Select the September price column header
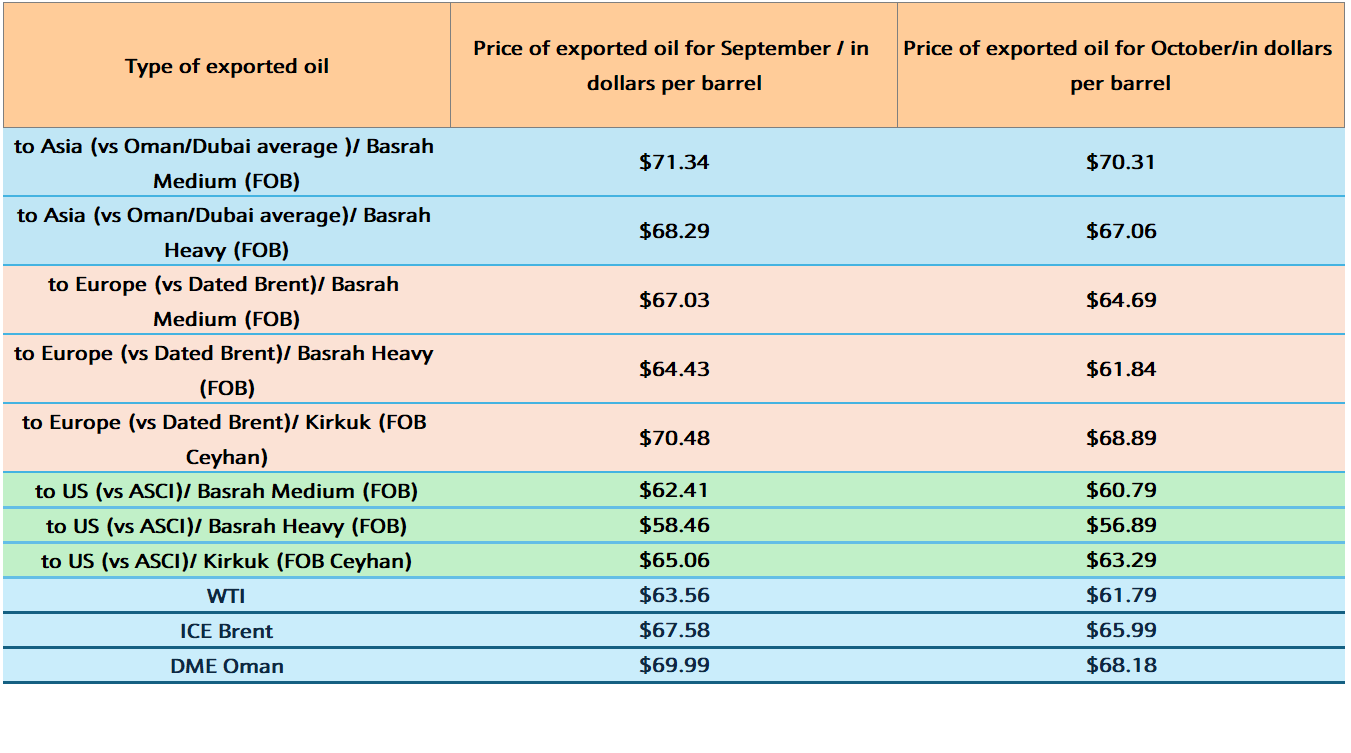The height and width of the screenshot is (753, 1351). coord(673,66)
